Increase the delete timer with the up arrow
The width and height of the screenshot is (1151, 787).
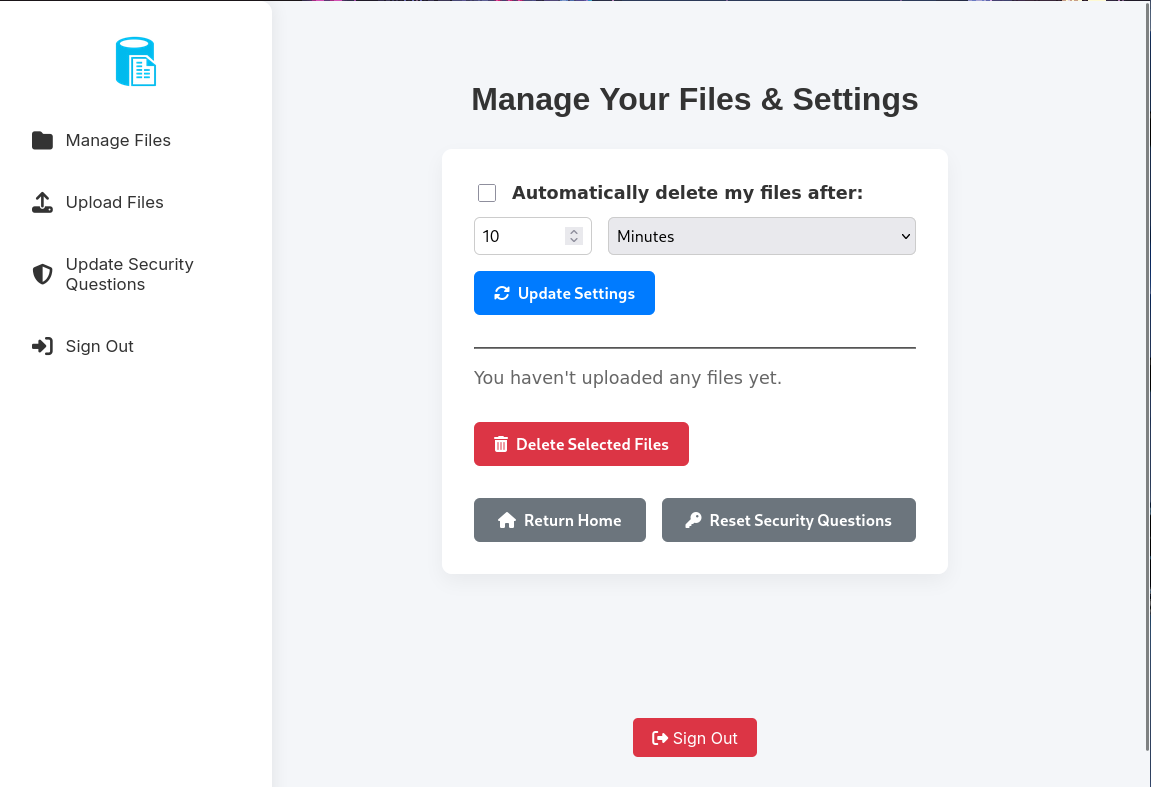coord(574,232)
